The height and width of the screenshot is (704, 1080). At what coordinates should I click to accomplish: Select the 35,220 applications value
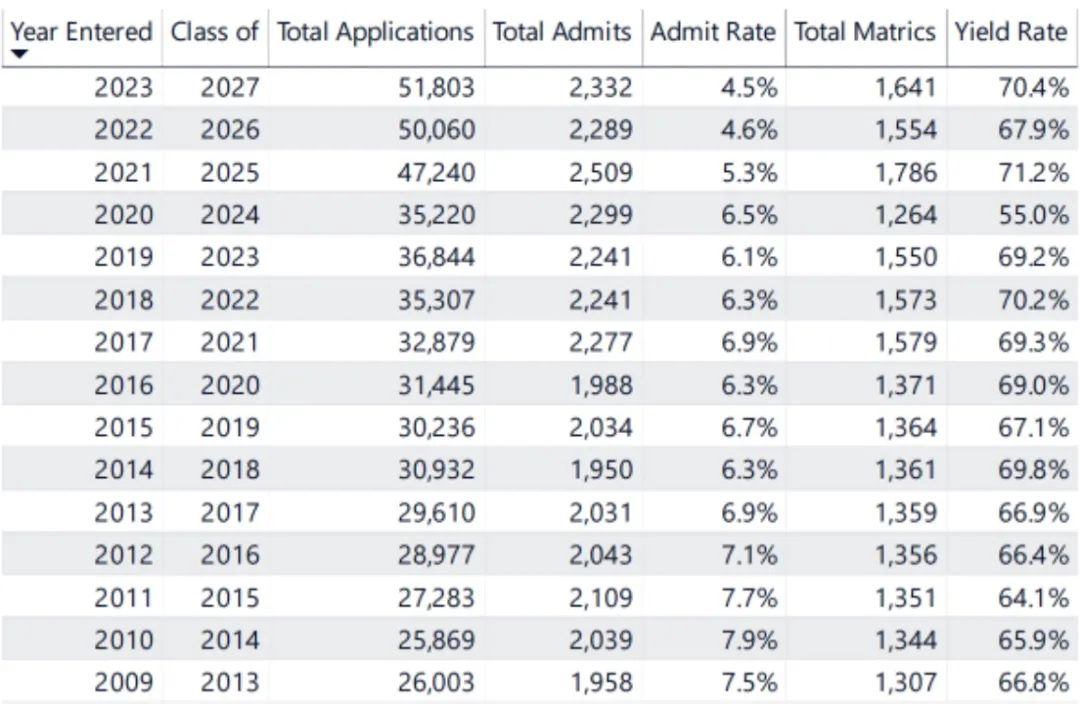[x=436, y=215]
